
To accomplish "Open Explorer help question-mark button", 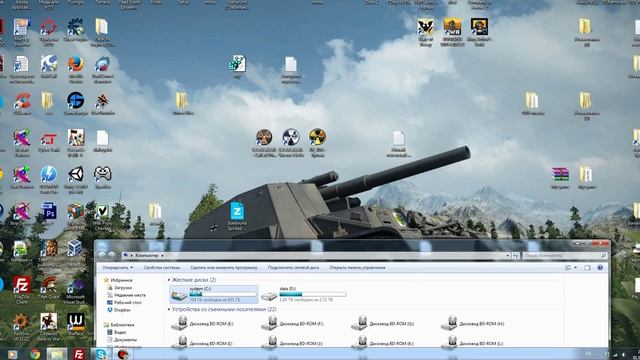I will point(600,268).
